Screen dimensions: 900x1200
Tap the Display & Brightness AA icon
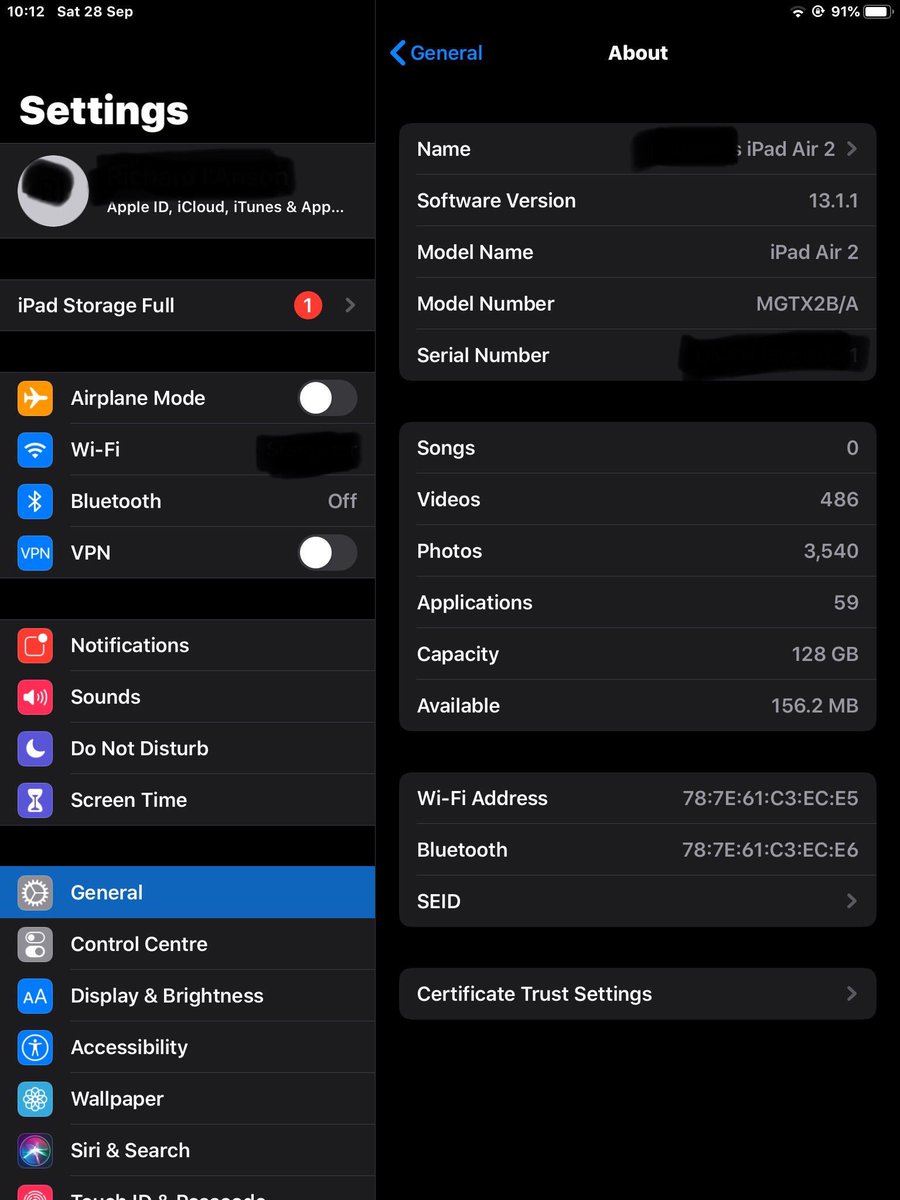(35, 996)
